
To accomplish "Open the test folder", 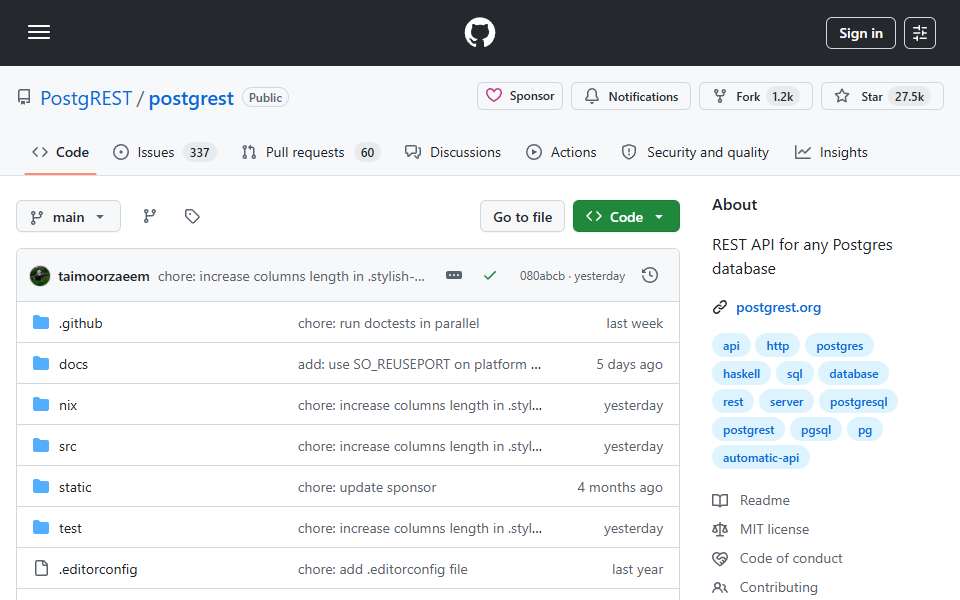I will pyautogui.click(x=70, y=528).
